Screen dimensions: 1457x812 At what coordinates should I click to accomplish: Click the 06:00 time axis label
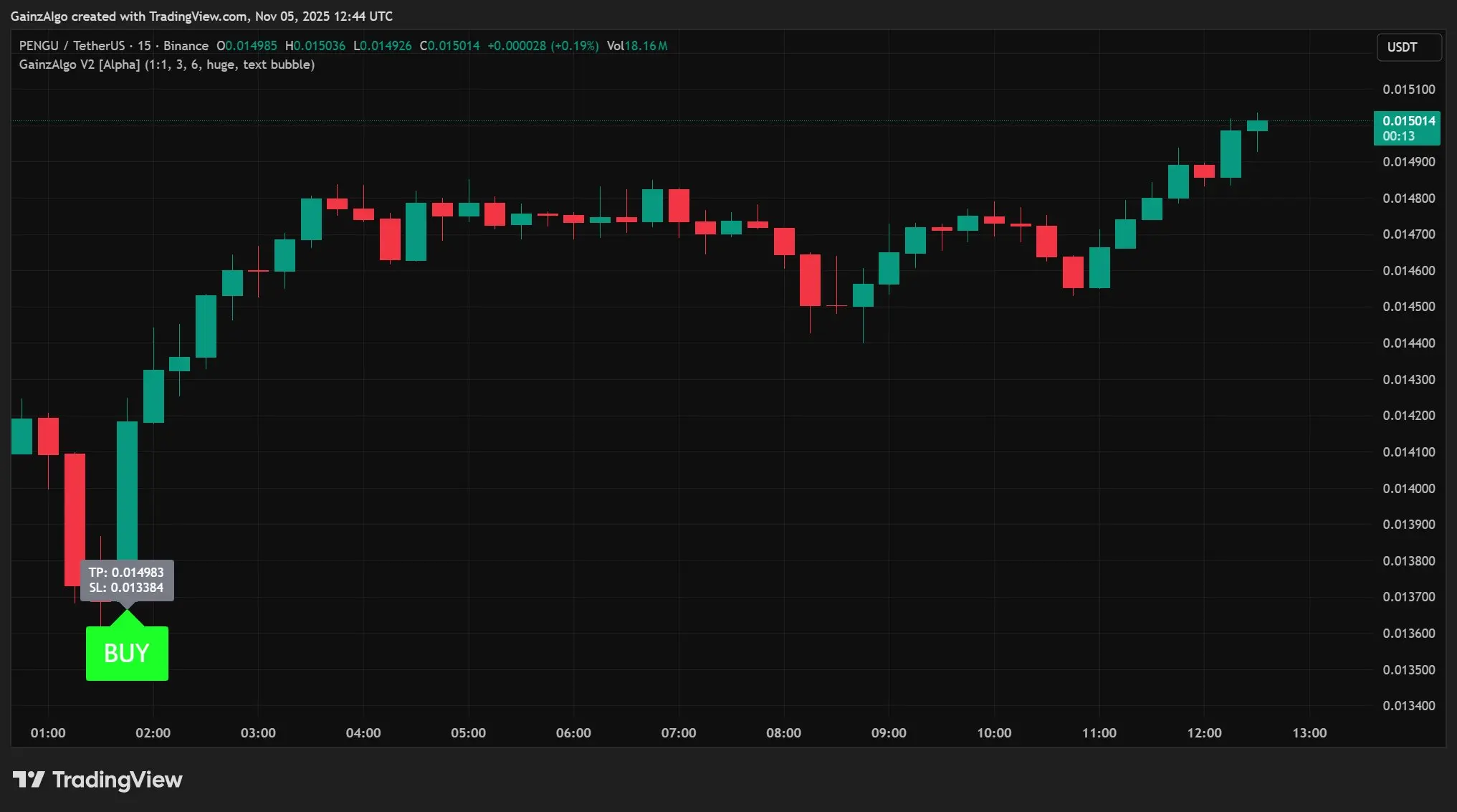point(573,732)
